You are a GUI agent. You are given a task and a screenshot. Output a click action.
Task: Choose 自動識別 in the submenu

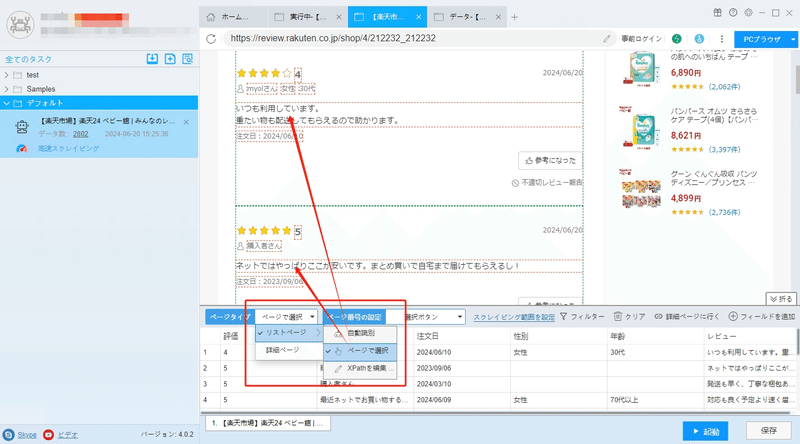pos(360,333)
